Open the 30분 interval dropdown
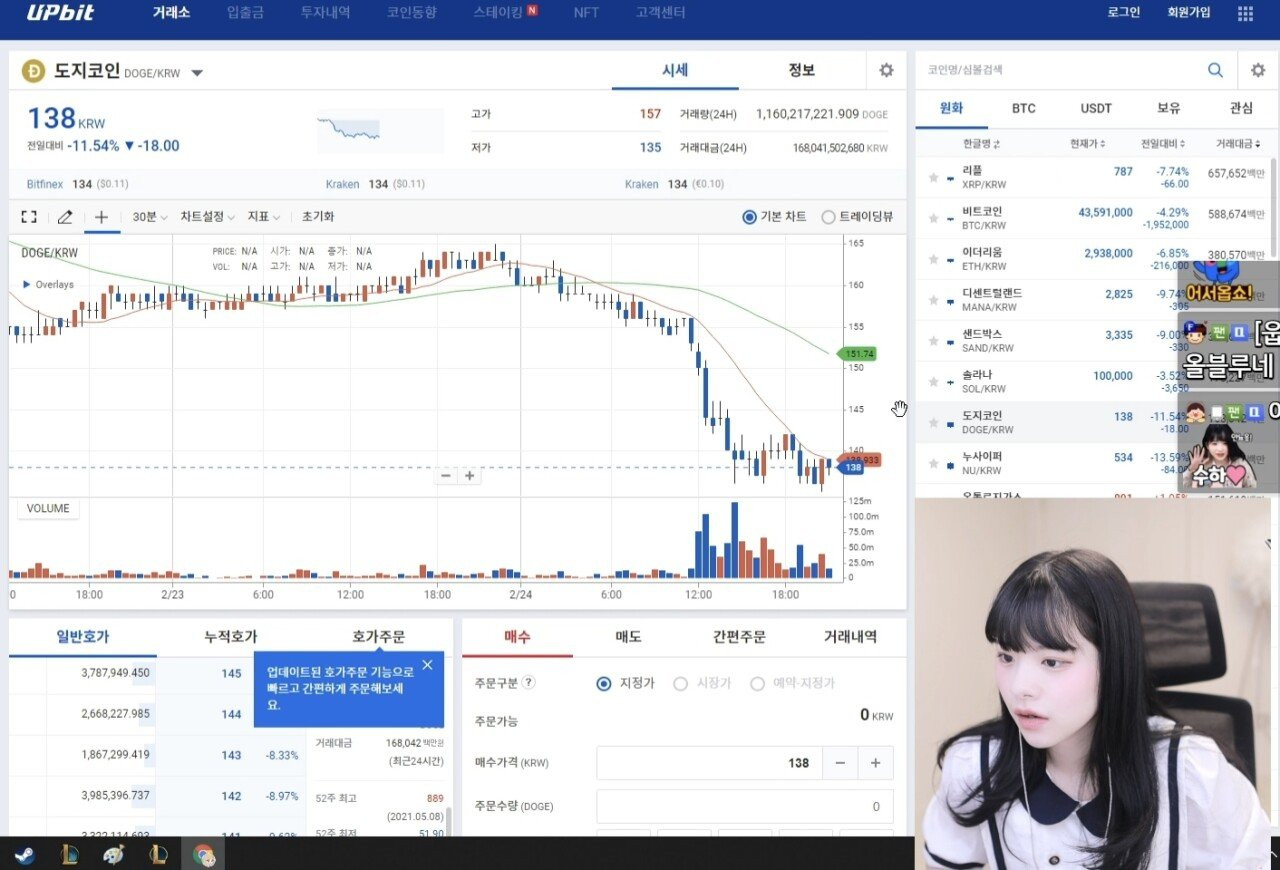This screenshot has width=1280, height=870. click(150, 217)
